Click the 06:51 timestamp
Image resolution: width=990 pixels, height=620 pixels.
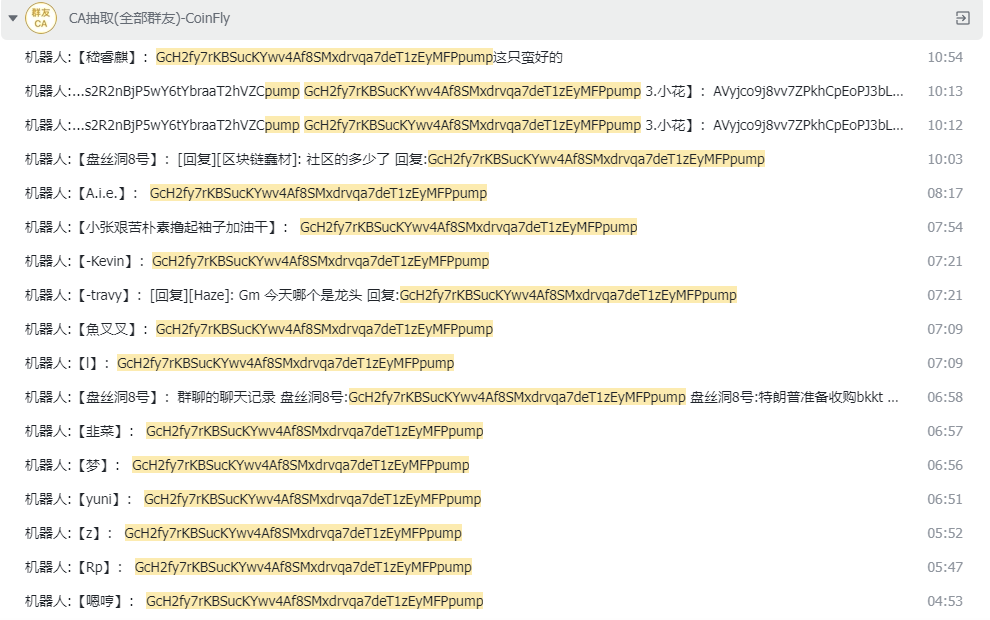click(945, 499)
